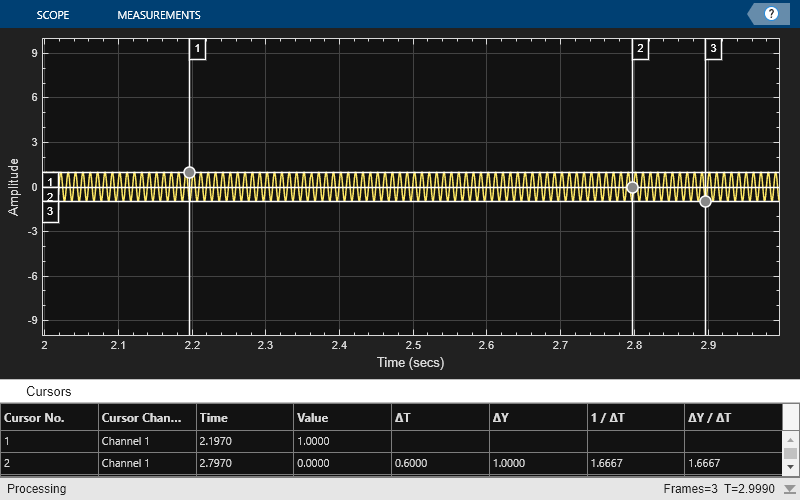Open the help question mark icon
The width and height of the screenshot is (800, 500).
click(771, 14)
